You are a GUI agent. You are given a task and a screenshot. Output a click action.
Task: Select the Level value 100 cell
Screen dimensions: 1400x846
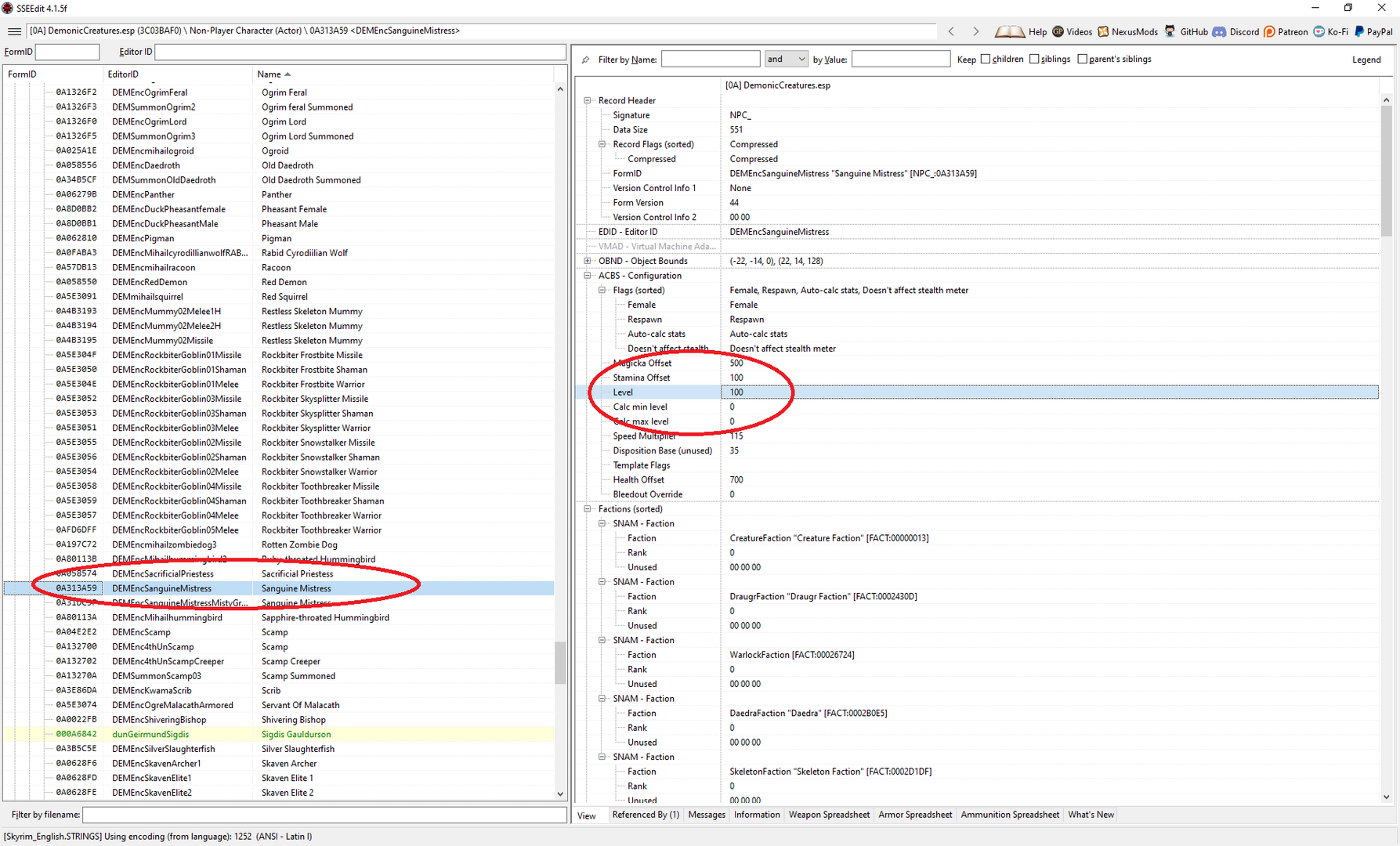coord(1050,392)
